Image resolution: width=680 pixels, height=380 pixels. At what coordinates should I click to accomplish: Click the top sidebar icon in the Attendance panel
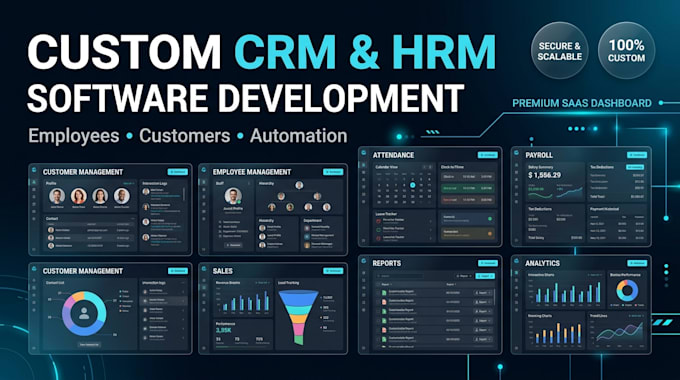(363, 165)
